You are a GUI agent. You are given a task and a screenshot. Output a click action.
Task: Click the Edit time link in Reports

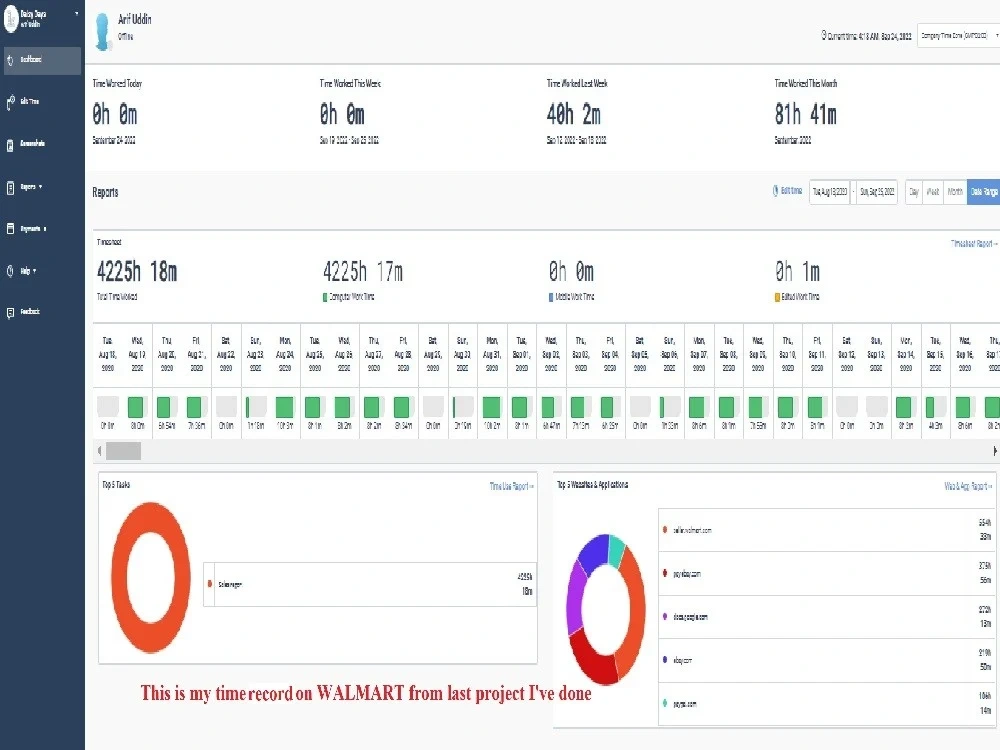[787, 191]
